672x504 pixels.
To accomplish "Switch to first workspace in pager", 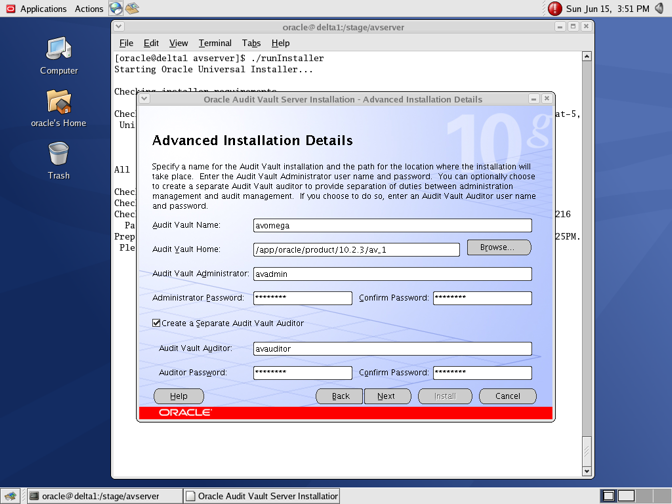I will 608,496.
